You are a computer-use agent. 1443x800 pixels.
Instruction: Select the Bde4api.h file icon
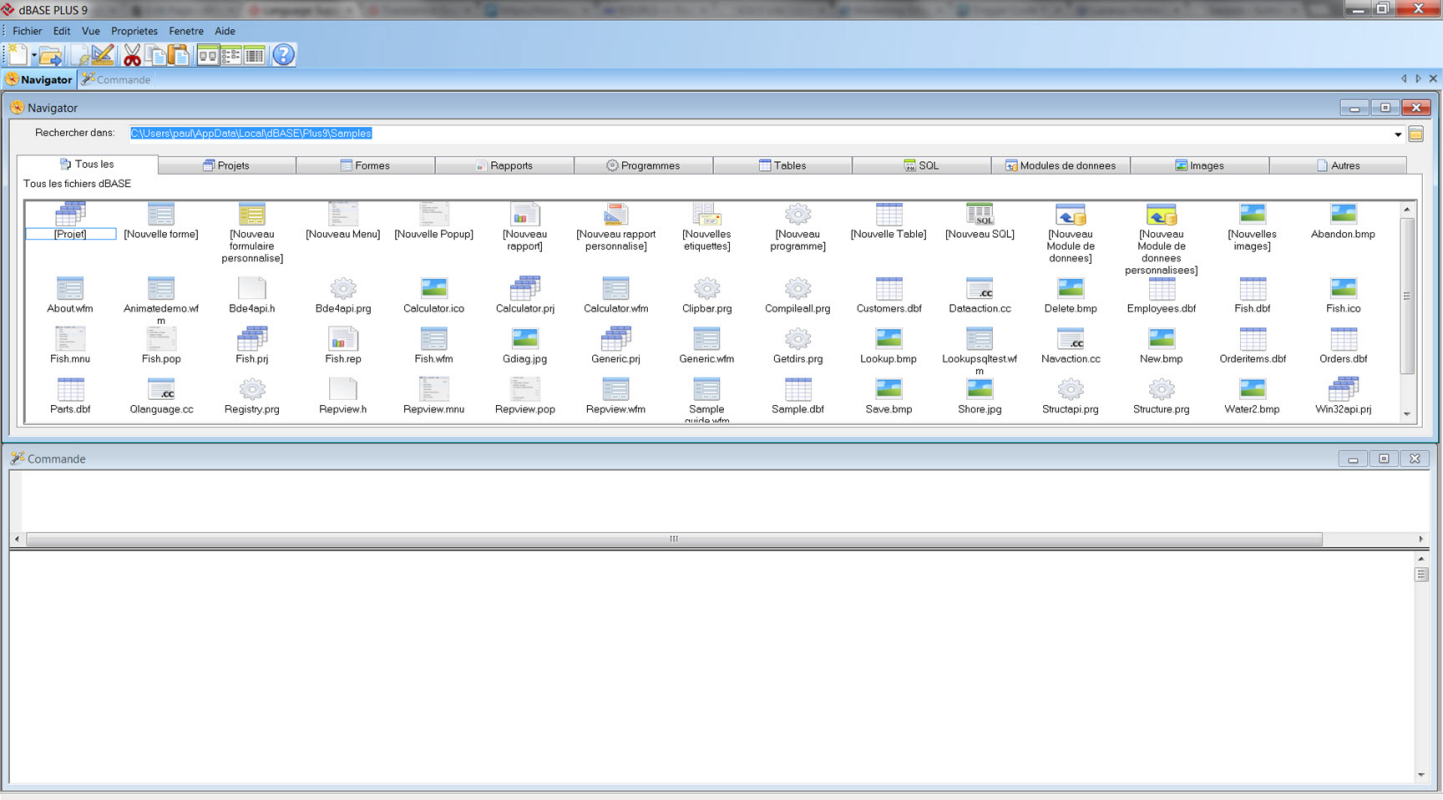252,288
